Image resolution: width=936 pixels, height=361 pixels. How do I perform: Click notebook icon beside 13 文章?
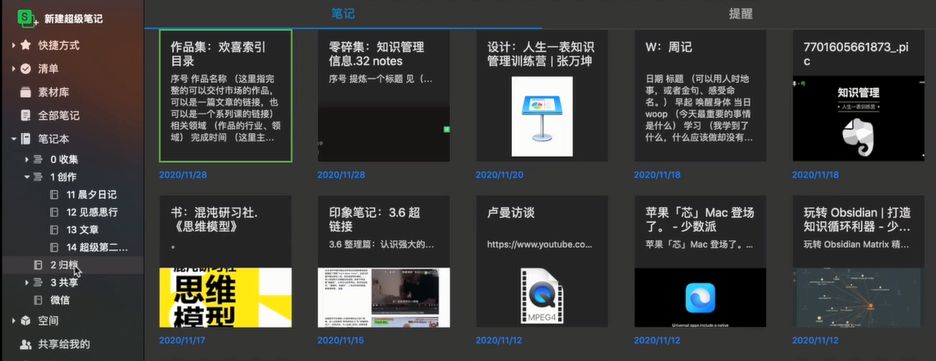[54, 230]
